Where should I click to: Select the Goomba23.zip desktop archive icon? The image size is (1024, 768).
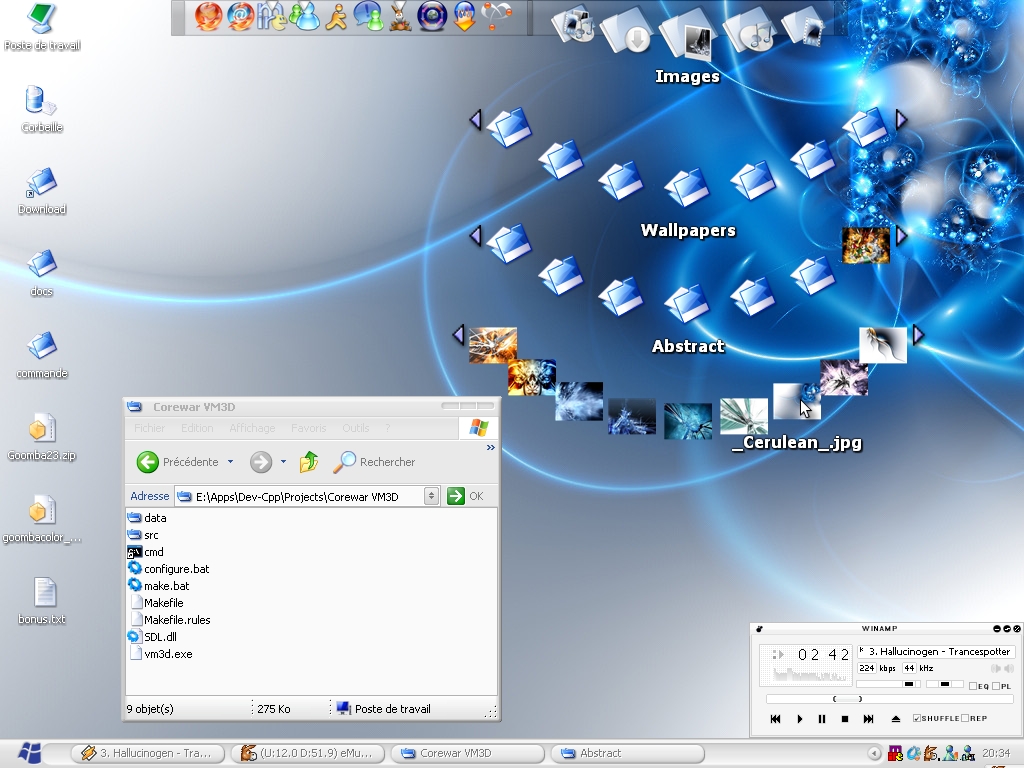tap(41, 428)
